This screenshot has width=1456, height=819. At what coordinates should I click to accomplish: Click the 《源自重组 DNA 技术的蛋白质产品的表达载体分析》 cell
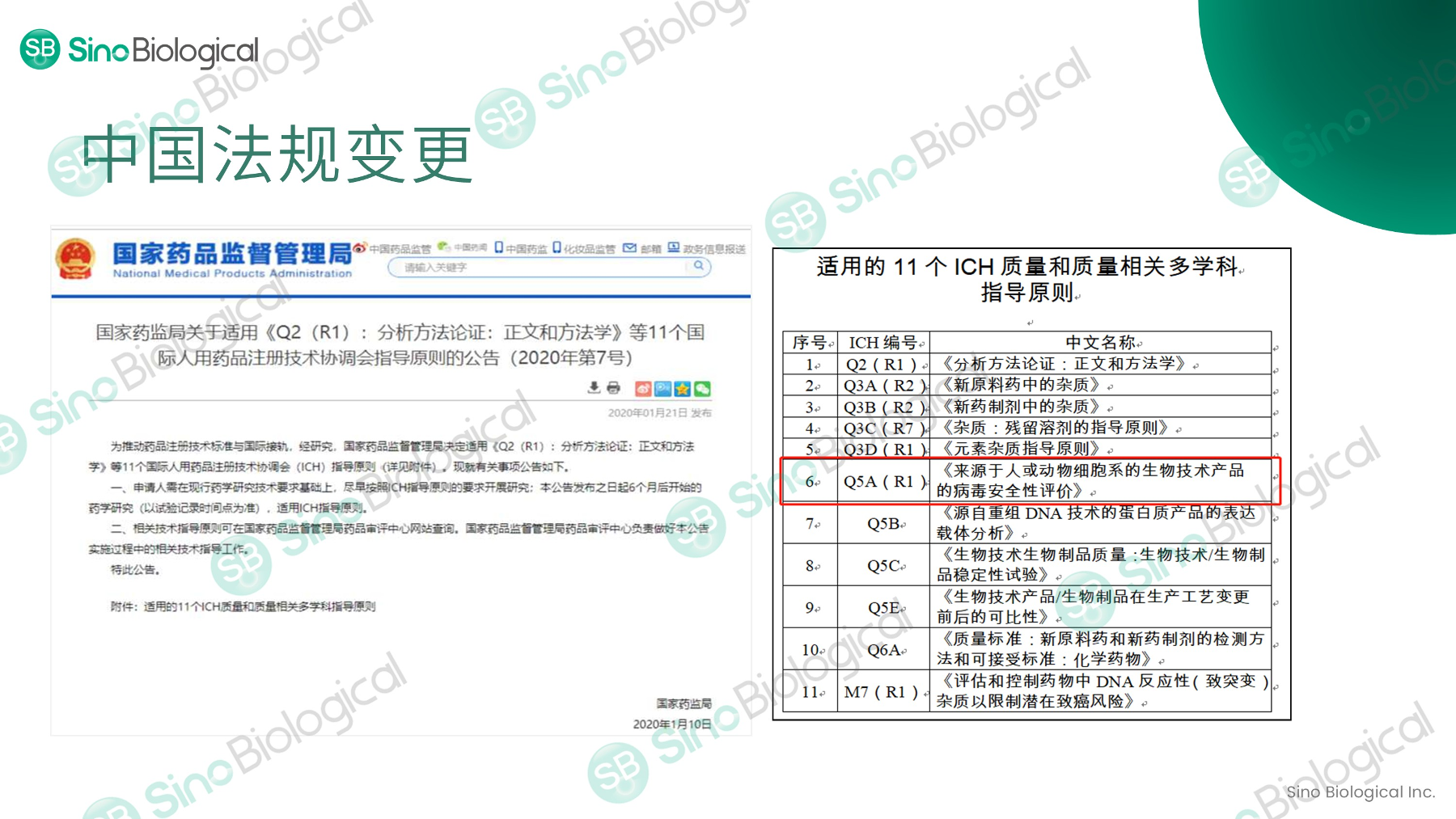click(x=1101, y=523)
